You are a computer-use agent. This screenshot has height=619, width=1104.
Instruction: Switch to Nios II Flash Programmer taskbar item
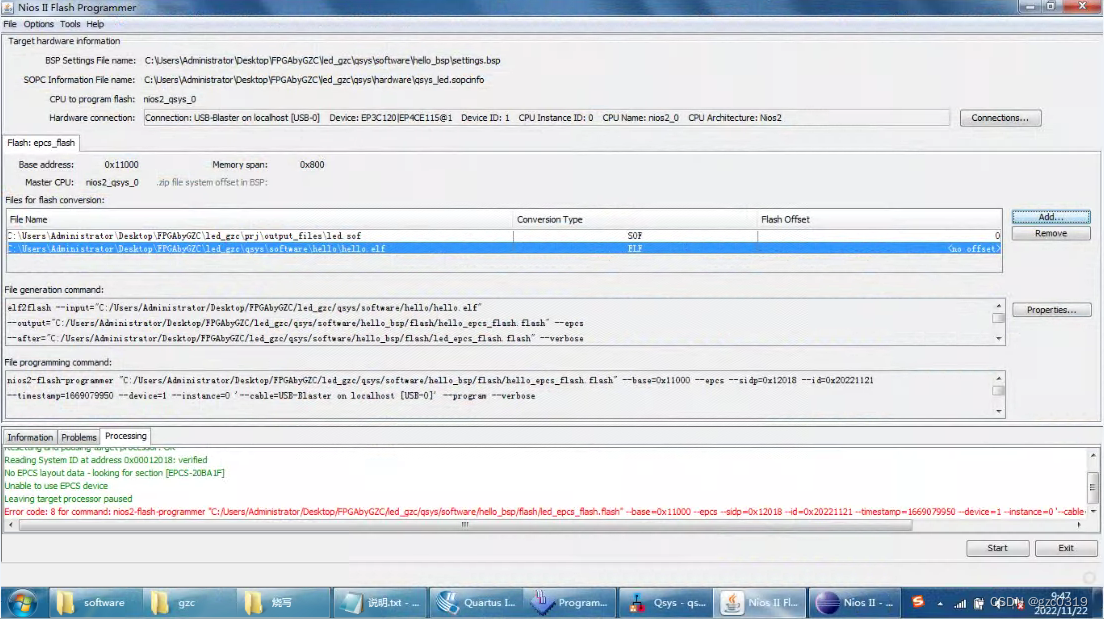(x=760, y=603)
